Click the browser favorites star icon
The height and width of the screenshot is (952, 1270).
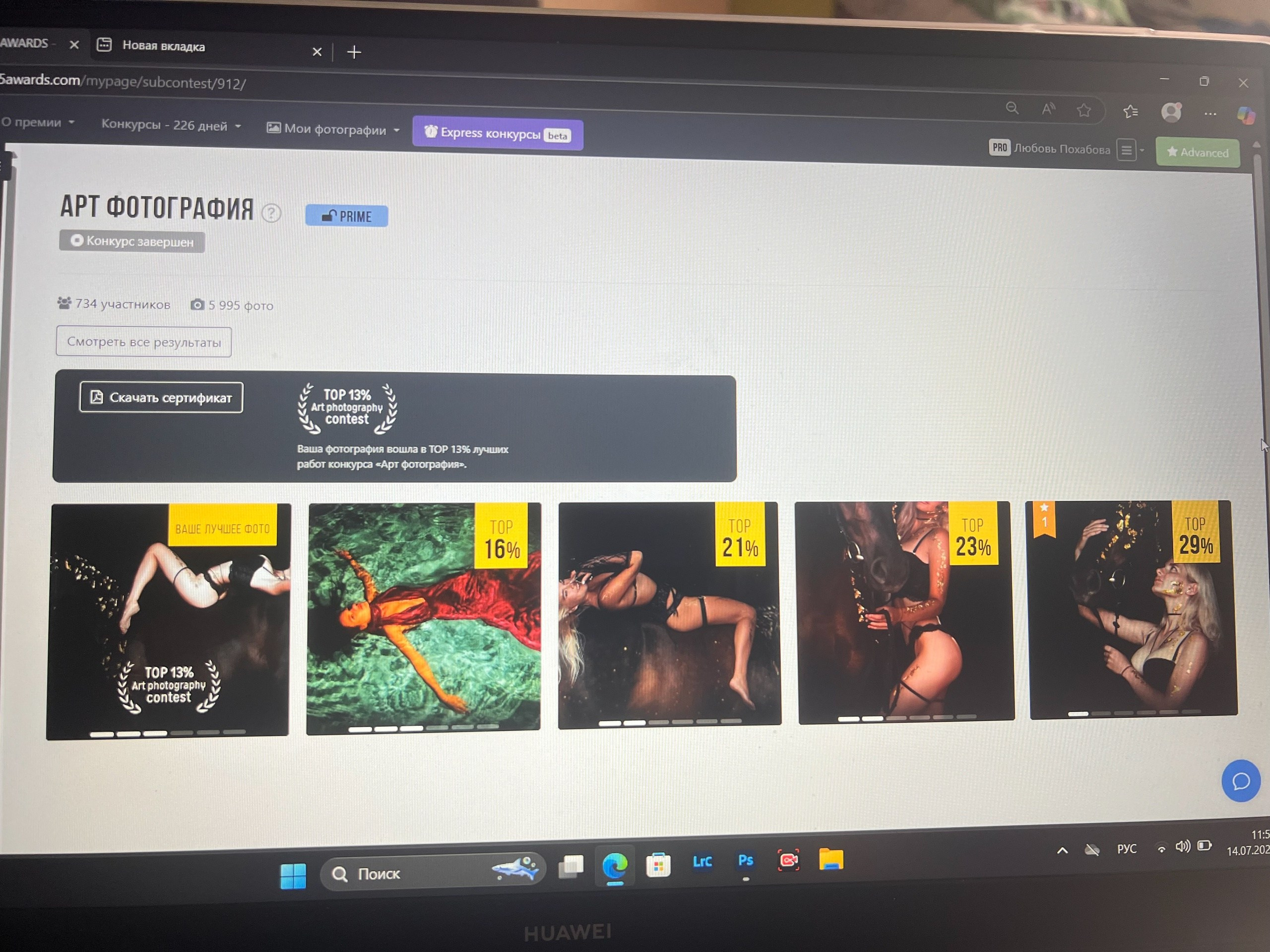click(1083, 110)
